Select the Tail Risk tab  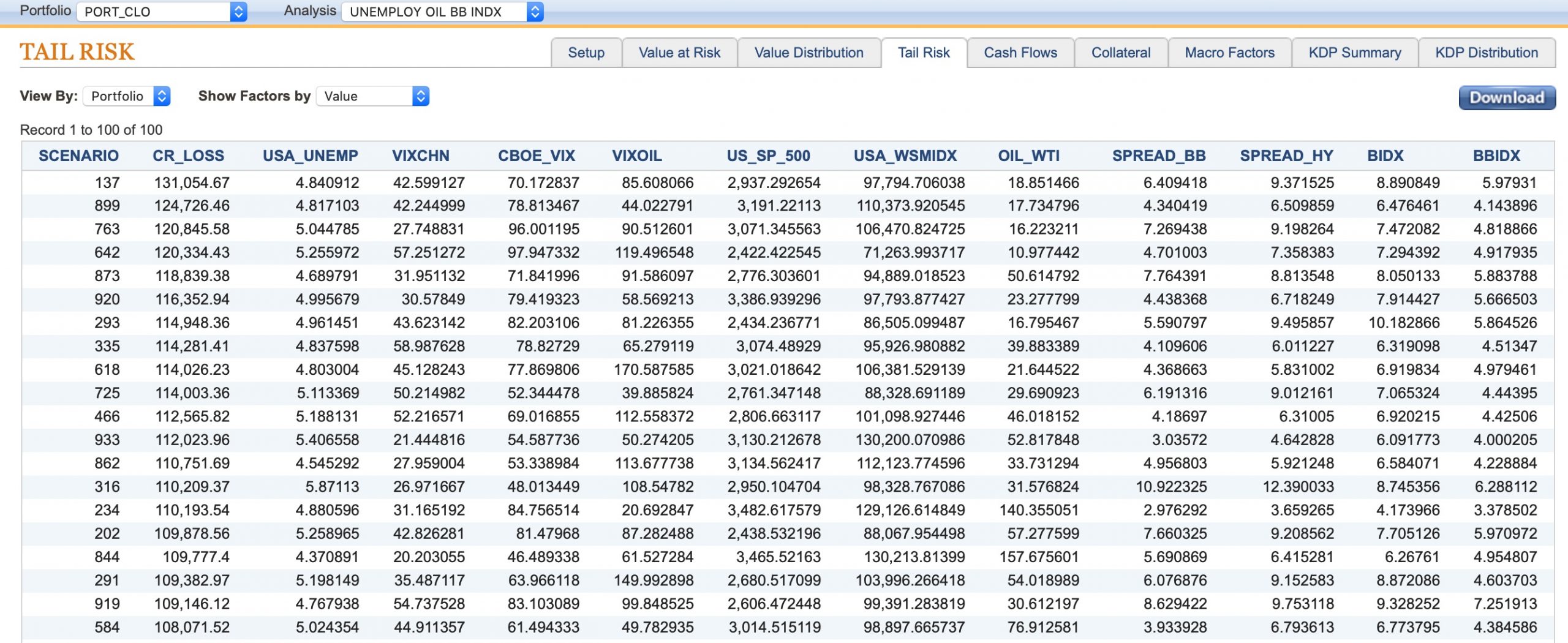(x=924, y=53)
